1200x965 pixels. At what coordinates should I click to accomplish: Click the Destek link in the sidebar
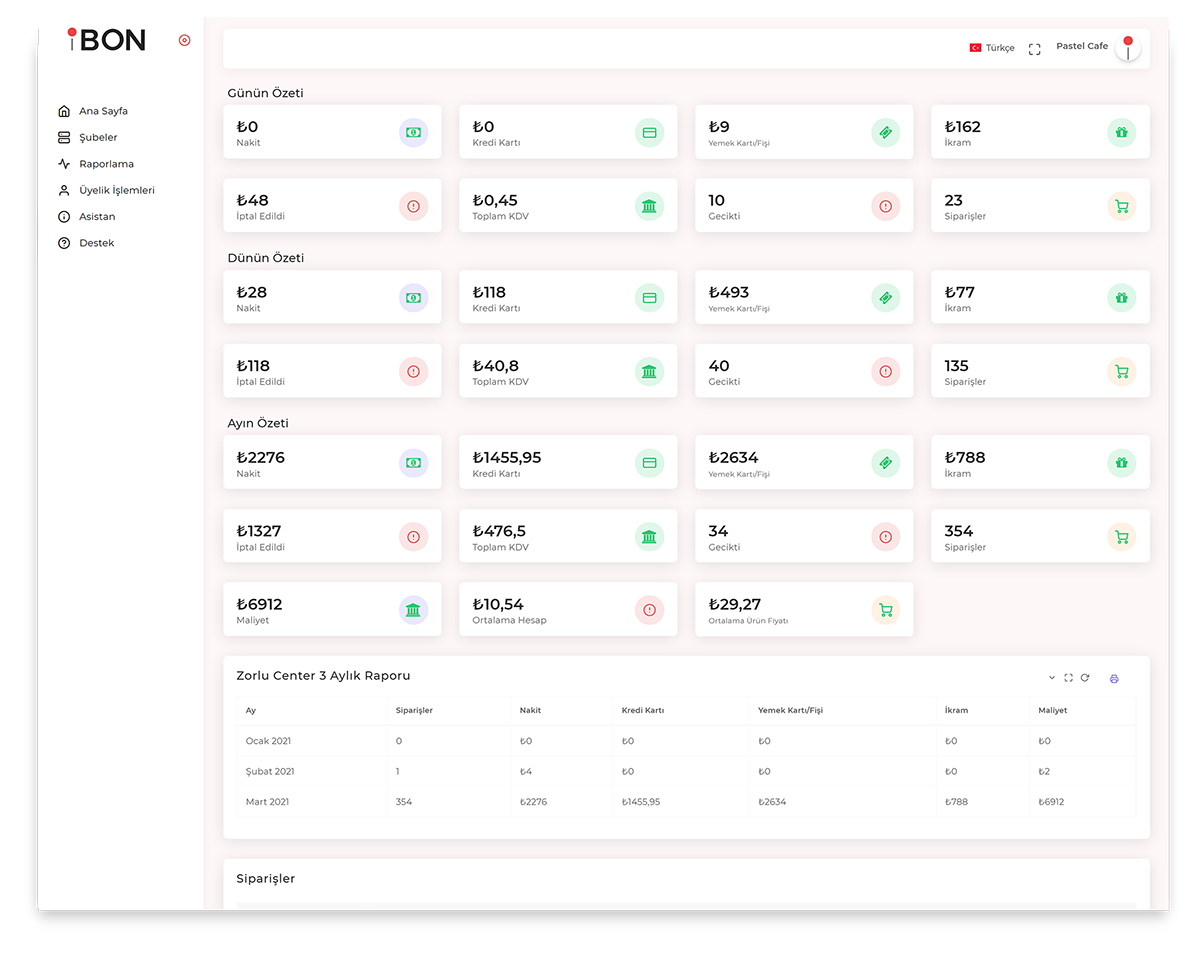[x=96, y=243]
